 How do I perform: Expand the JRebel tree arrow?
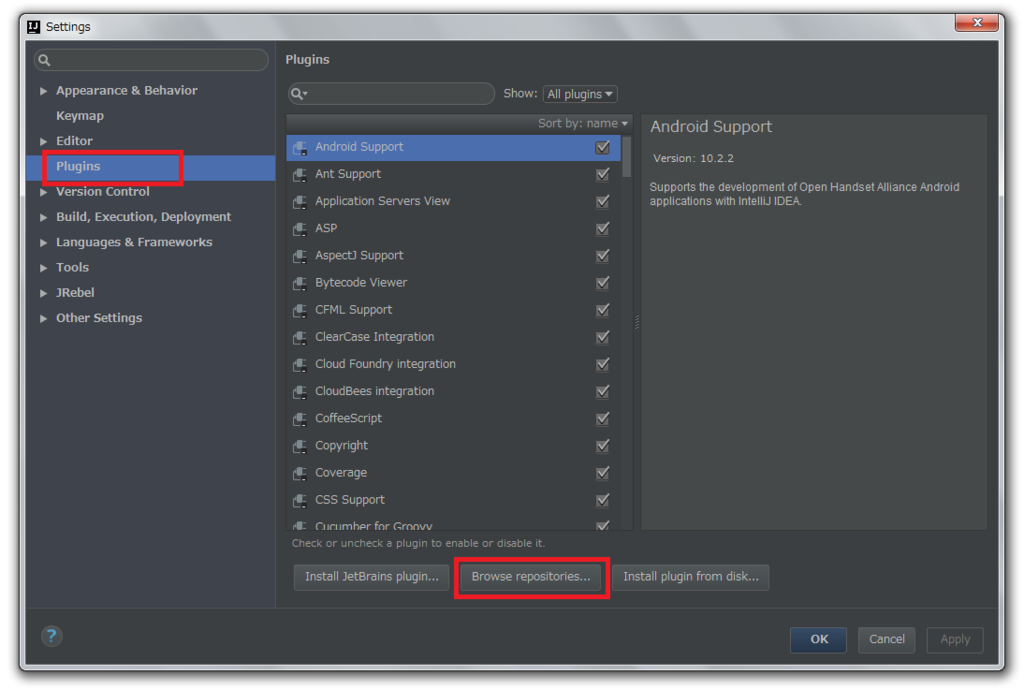point(43,293)
